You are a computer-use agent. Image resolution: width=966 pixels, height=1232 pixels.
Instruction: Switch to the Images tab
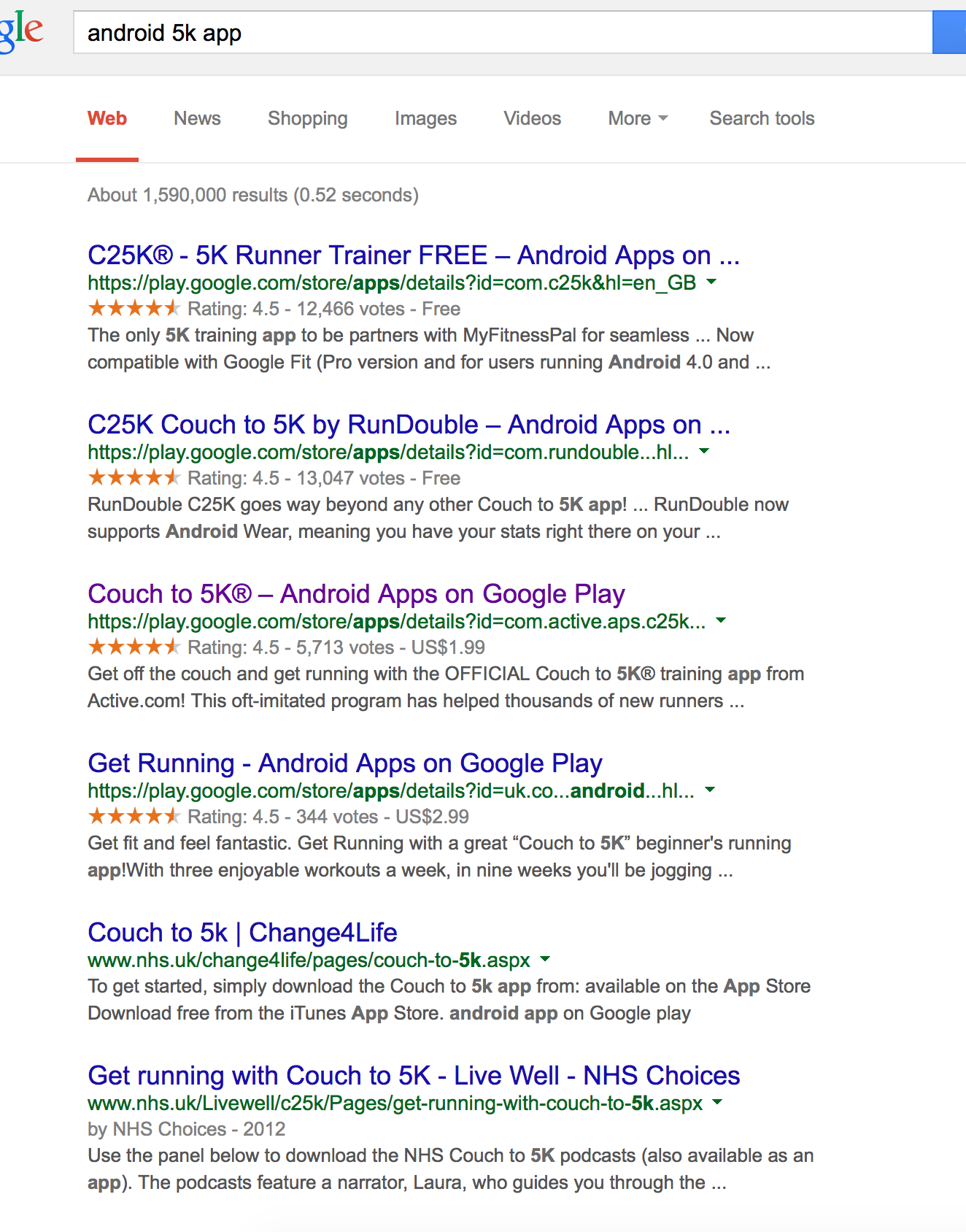point(425,118)
